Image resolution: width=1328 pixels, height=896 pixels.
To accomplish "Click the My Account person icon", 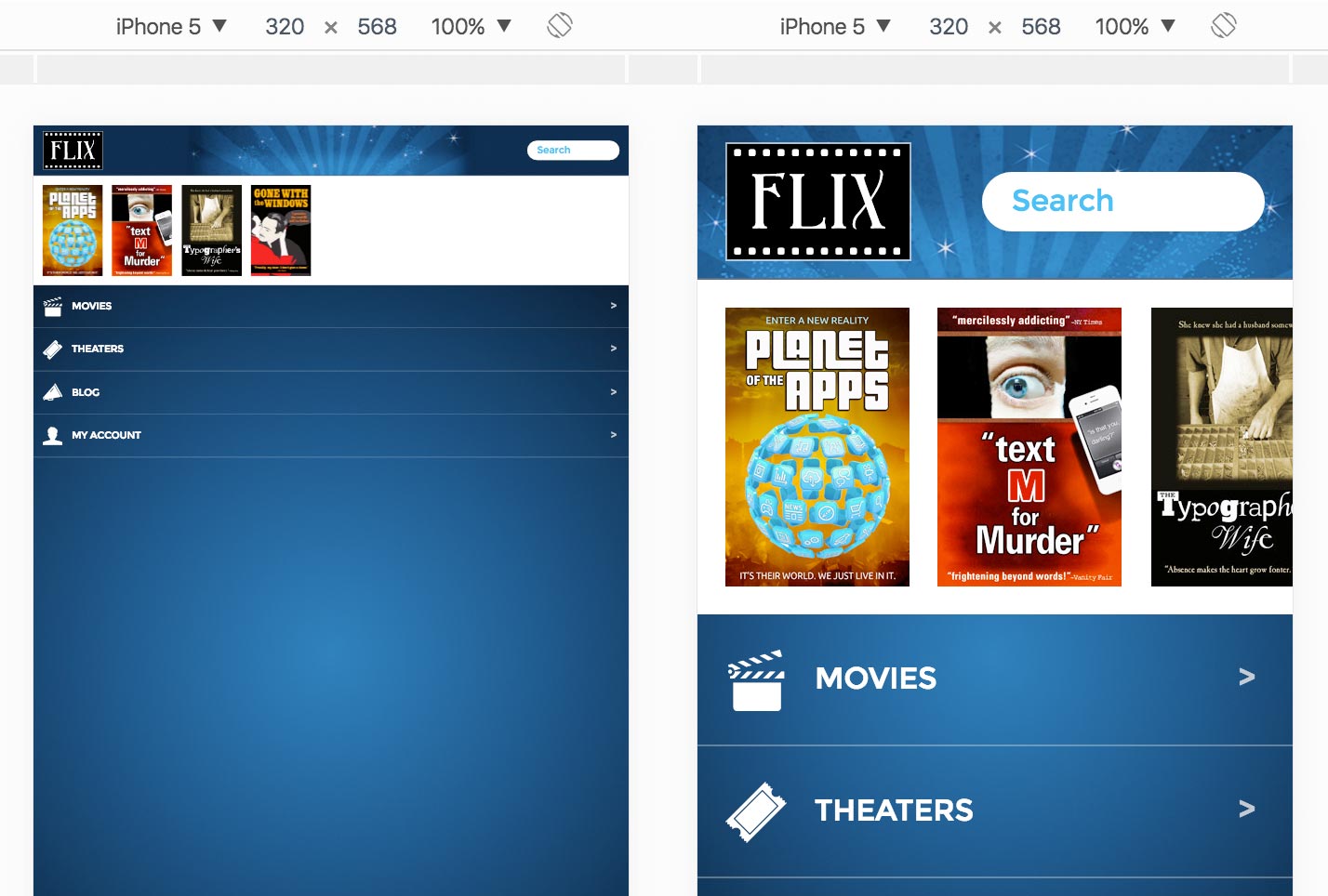I will coord(53,435).
